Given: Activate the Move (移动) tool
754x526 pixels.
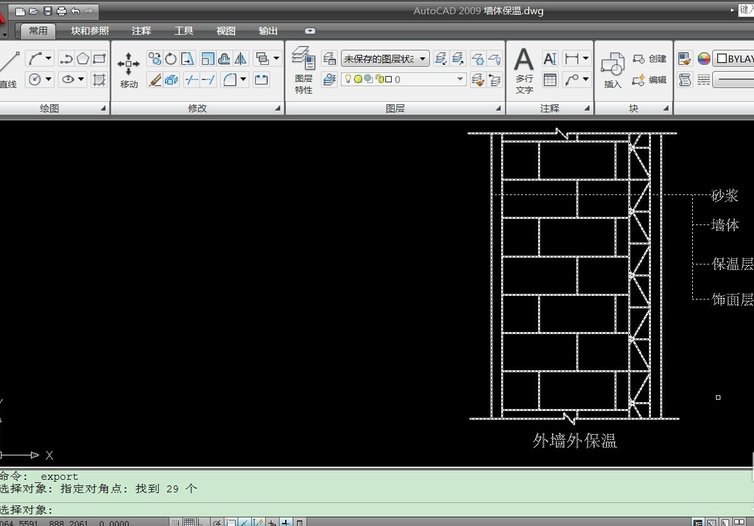Looking at the screenshot, I should click(x=128, y=70).
